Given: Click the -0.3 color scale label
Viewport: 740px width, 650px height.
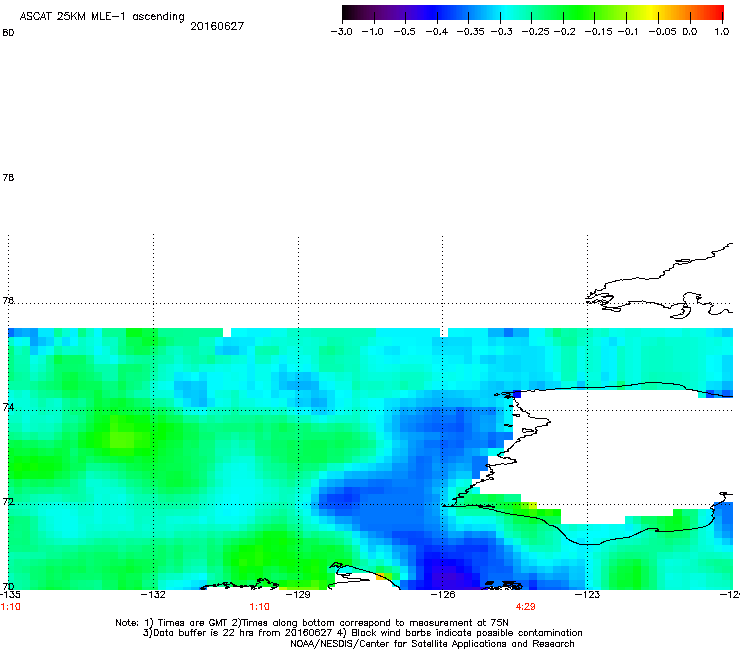Looking at the screenshot, I should 502,32.
